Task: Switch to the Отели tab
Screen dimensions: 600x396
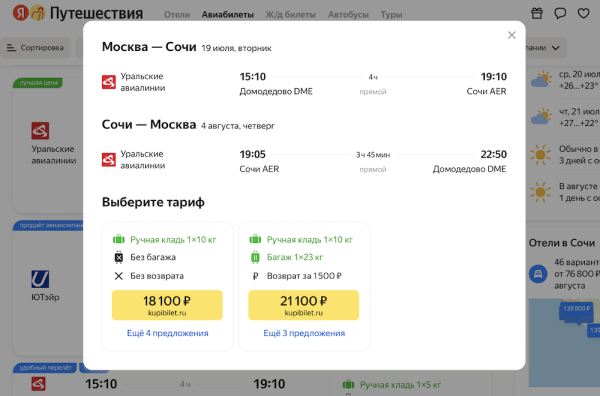Action: click(x=177, y=15)
